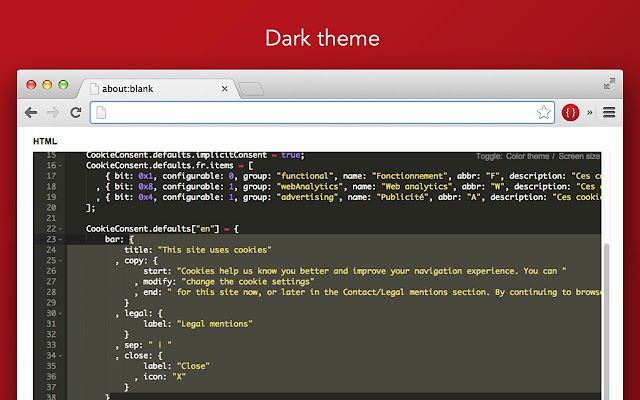Click the string "Fonctionnement" on line 17
This screenshot has width=640, height=400.
[410, 176]
